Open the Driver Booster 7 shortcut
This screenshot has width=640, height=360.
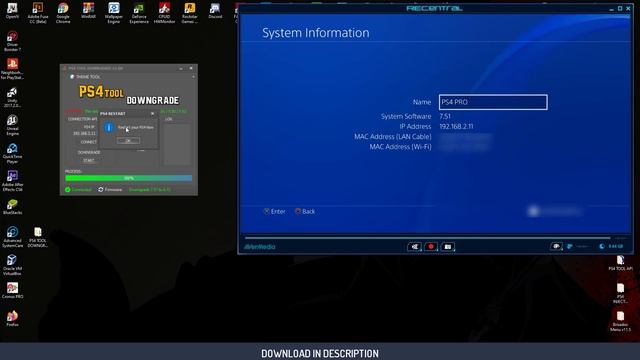coord(12,41)
